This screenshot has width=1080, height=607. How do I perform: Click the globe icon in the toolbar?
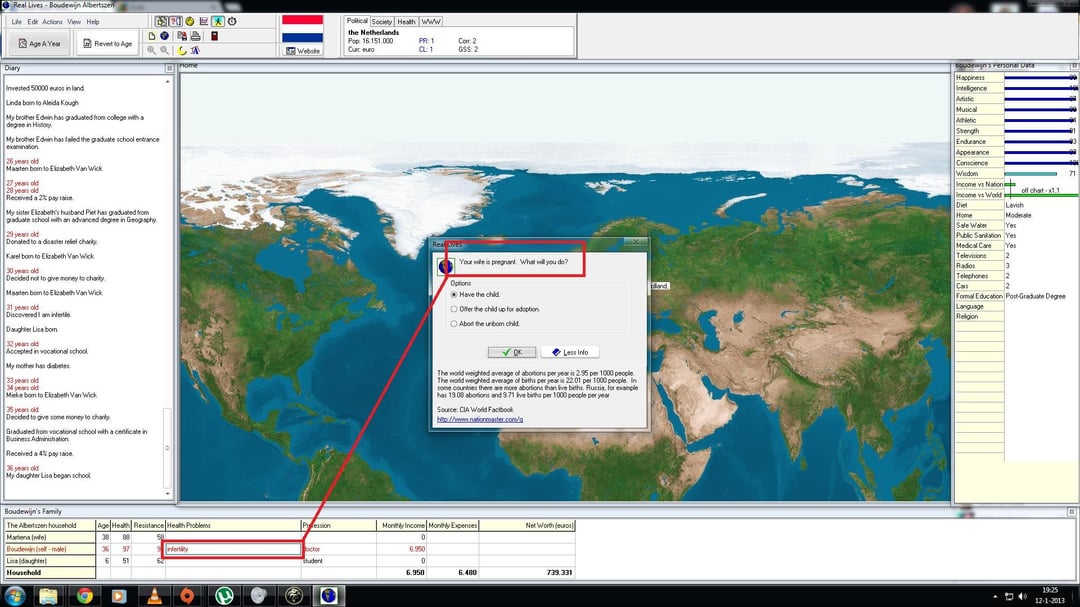tap(165, 36)
